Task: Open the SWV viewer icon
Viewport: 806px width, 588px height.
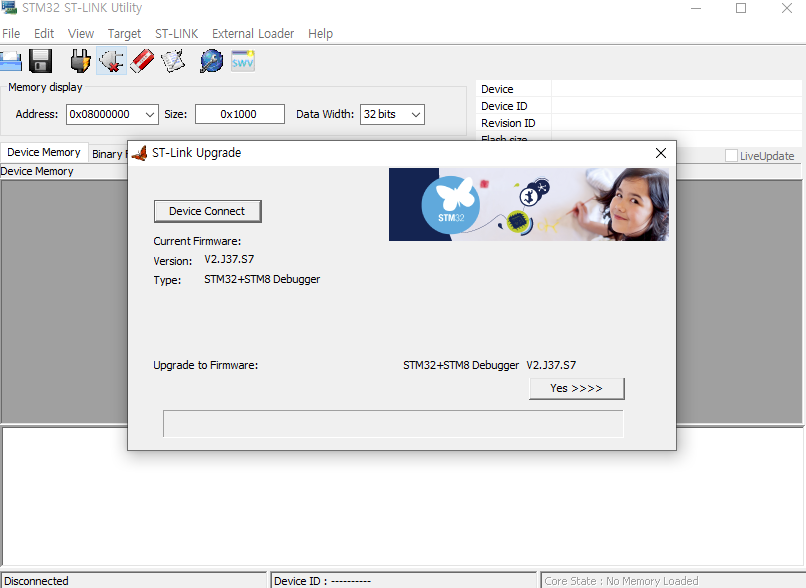Action: pyautogui.click(x=243, y=61)
